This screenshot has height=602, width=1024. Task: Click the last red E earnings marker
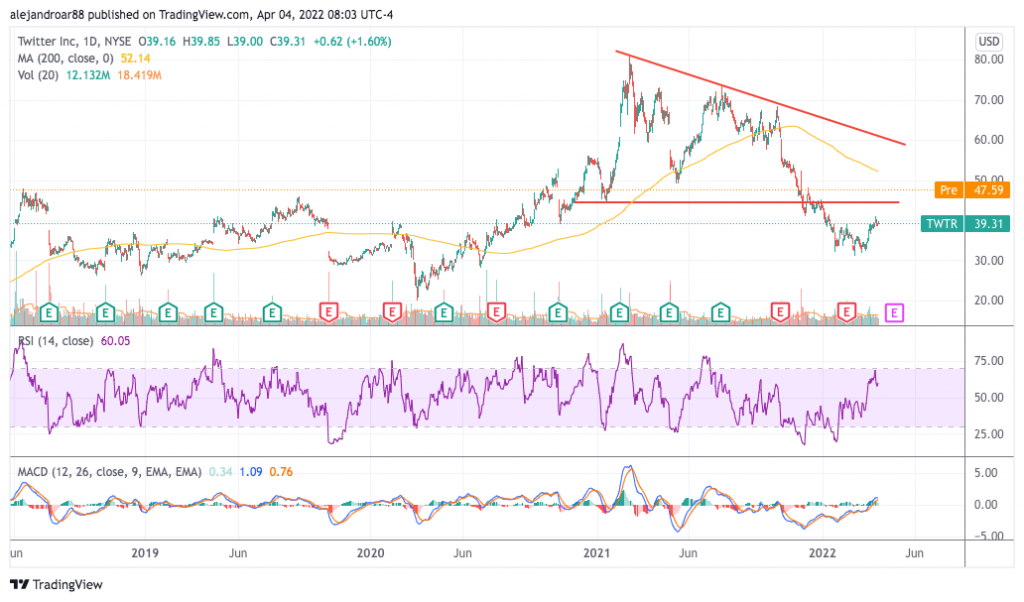pyautogui.click(x=846, y=312)
